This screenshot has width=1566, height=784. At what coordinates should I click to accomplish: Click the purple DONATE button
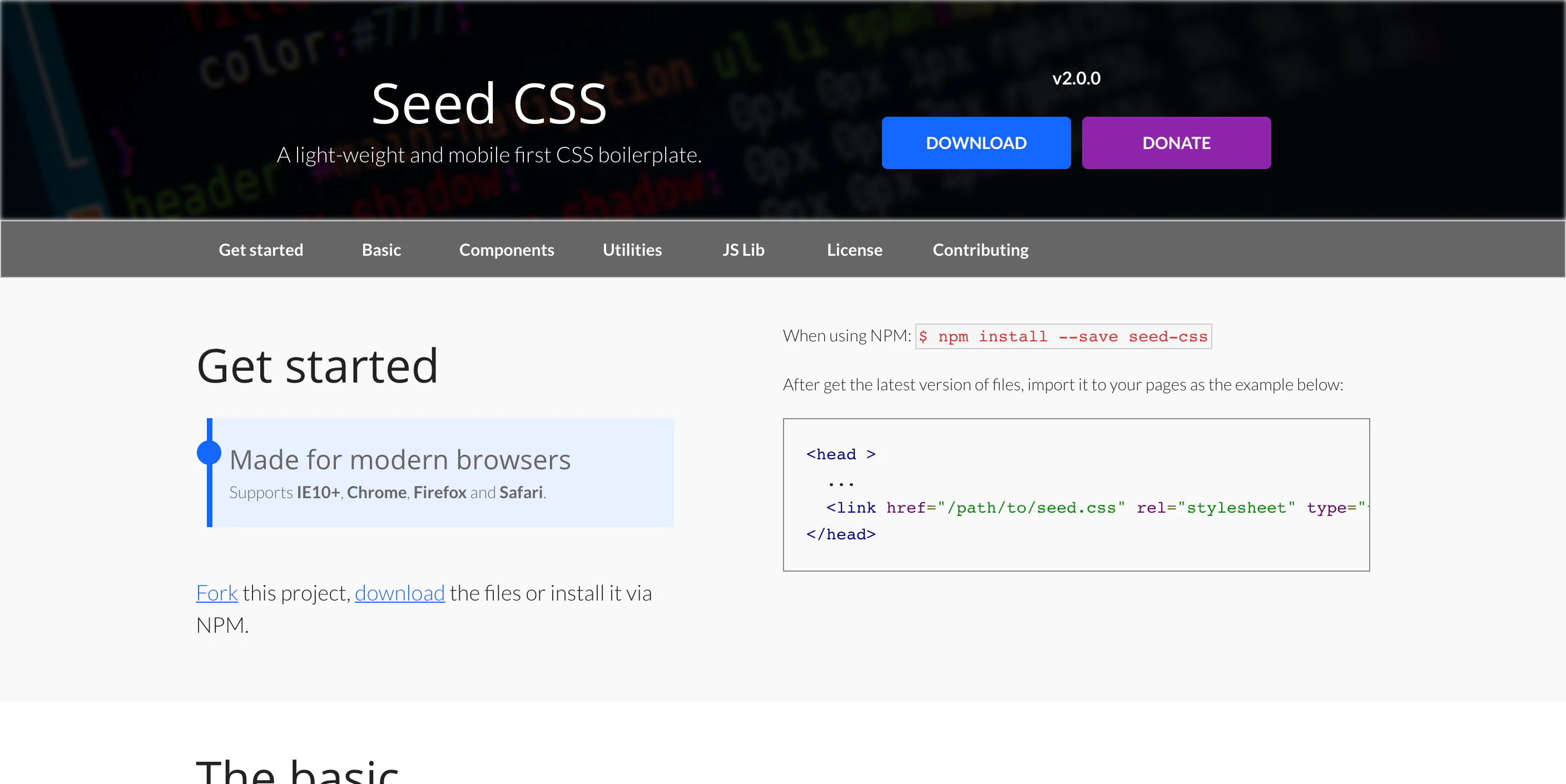pyautogui.click(x=1176, y=142)
